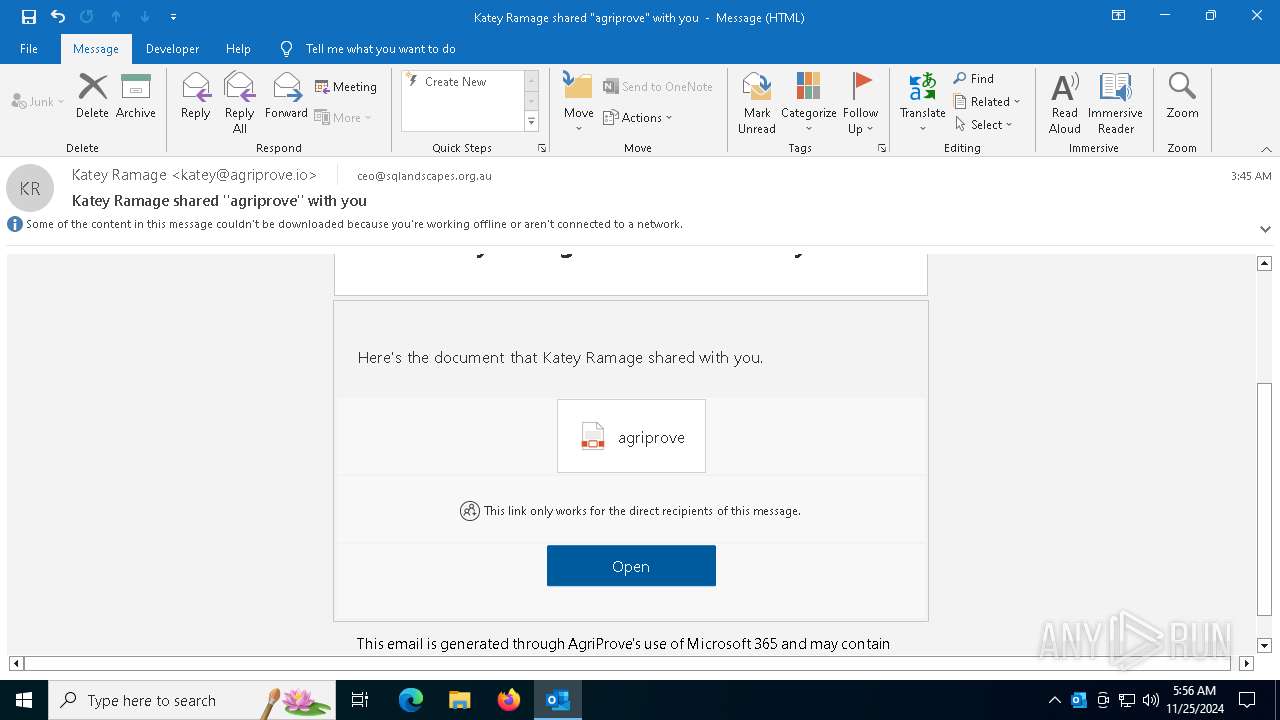The width and height of the screenshot is (1280, 720).
Task: Open the Move folder dropdown
Action: [579, 102]
